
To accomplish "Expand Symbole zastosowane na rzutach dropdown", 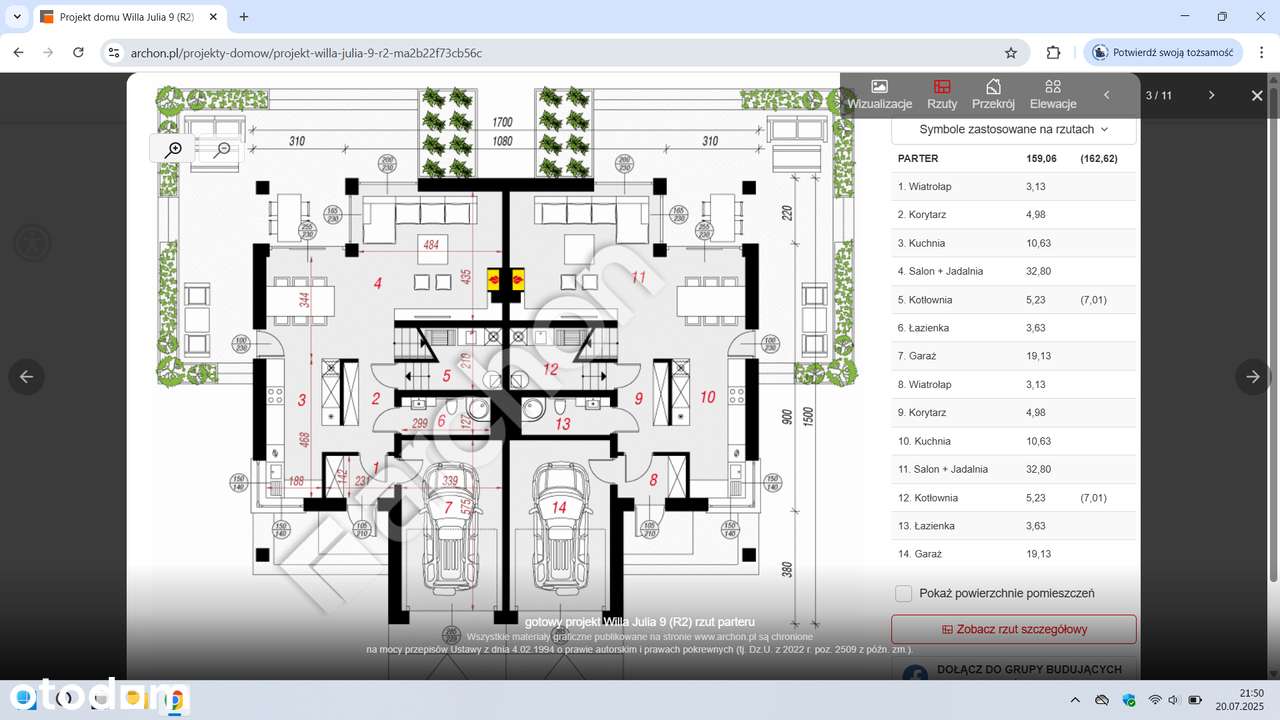I will tap(1014, 129).
